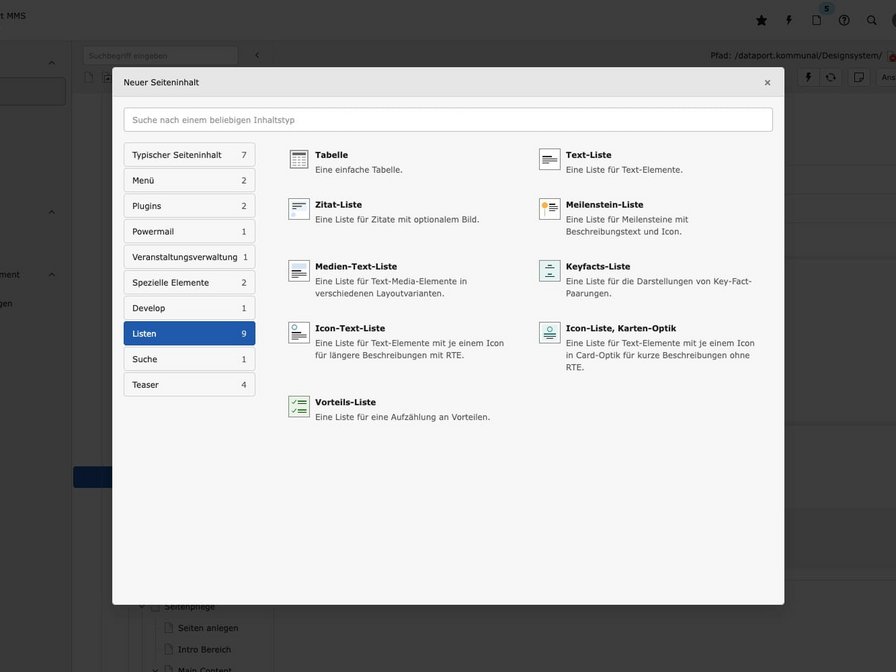Open the Seiten anlegen page
The image size is (896, 672).
208,628
